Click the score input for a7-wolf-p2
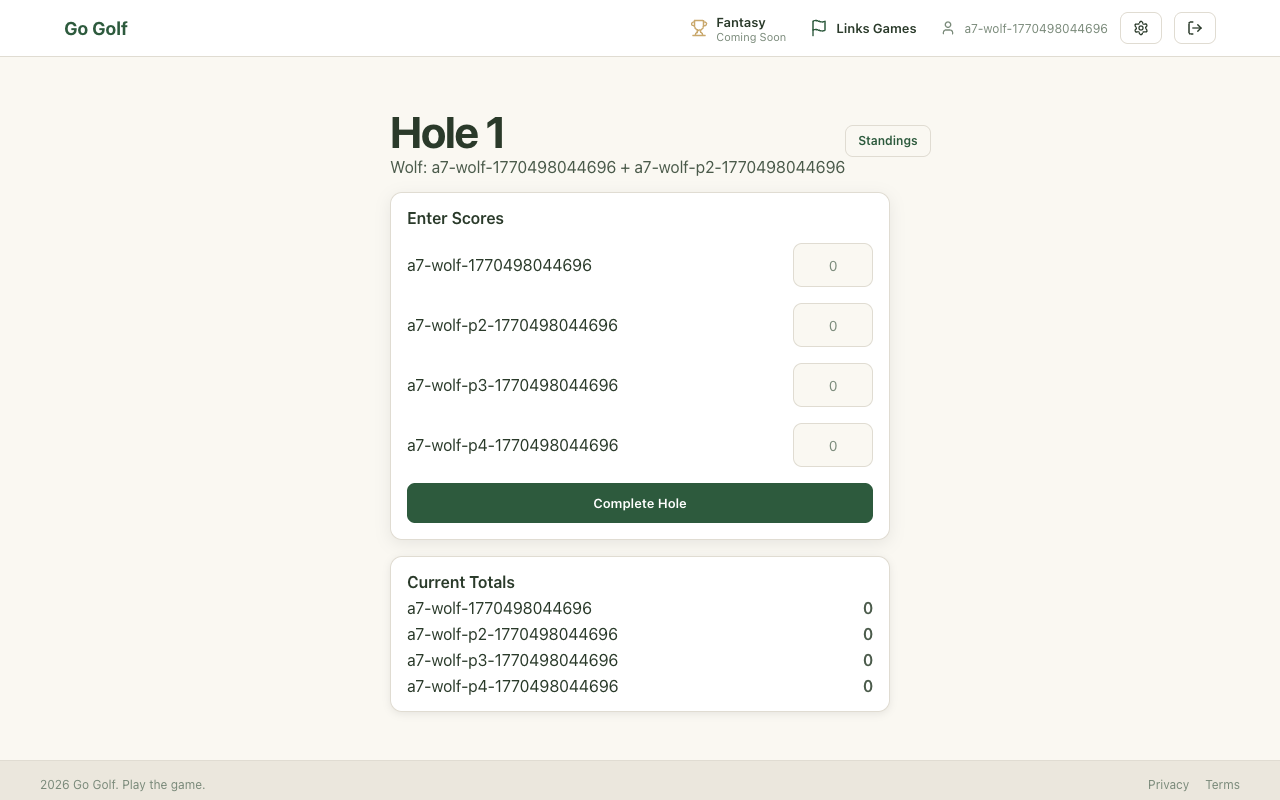 pos(832,326)
